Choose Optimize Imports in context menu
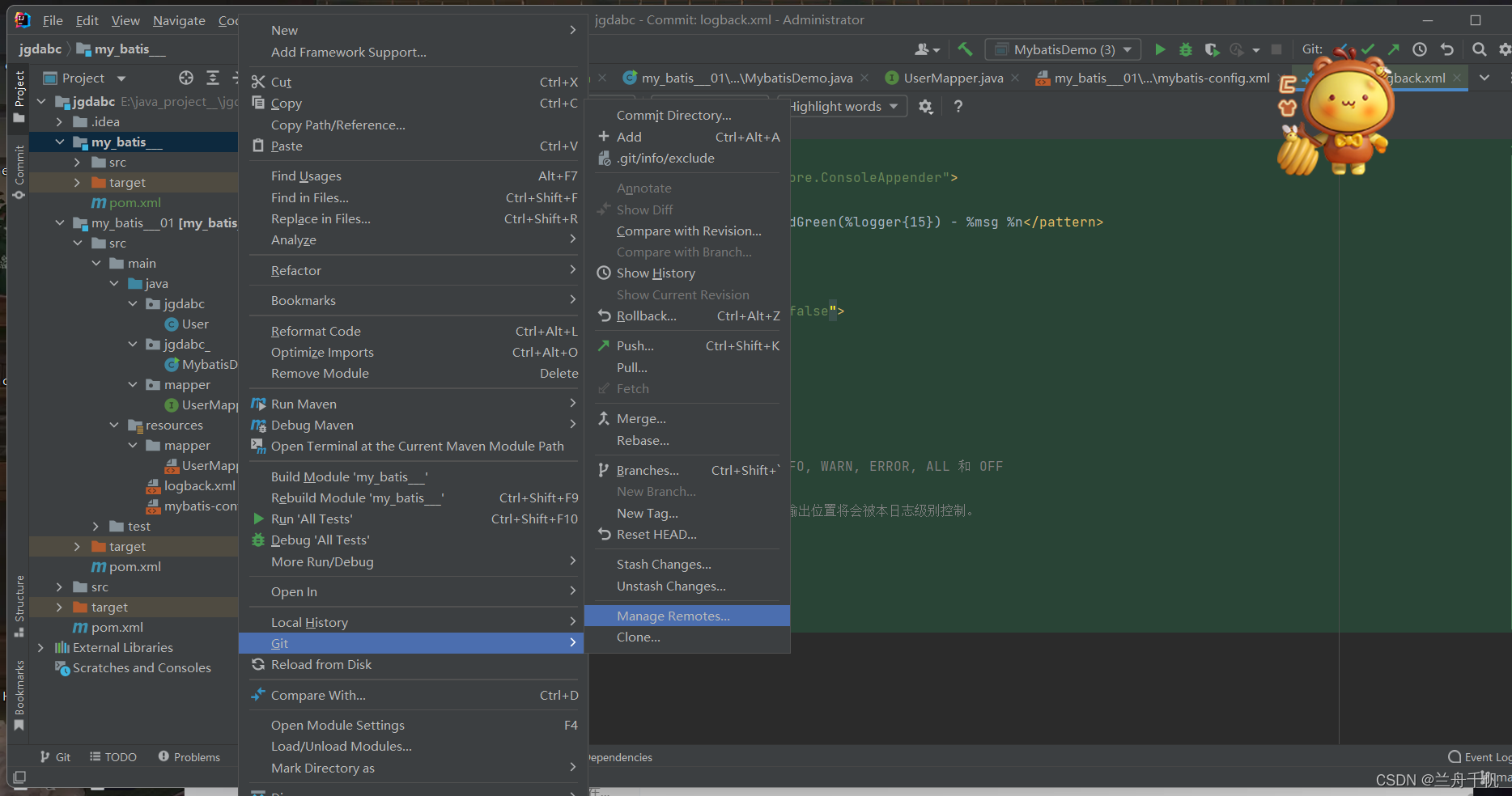This screenshot has height=796, width=1512. pyautogui.click(x=413, y=353)
